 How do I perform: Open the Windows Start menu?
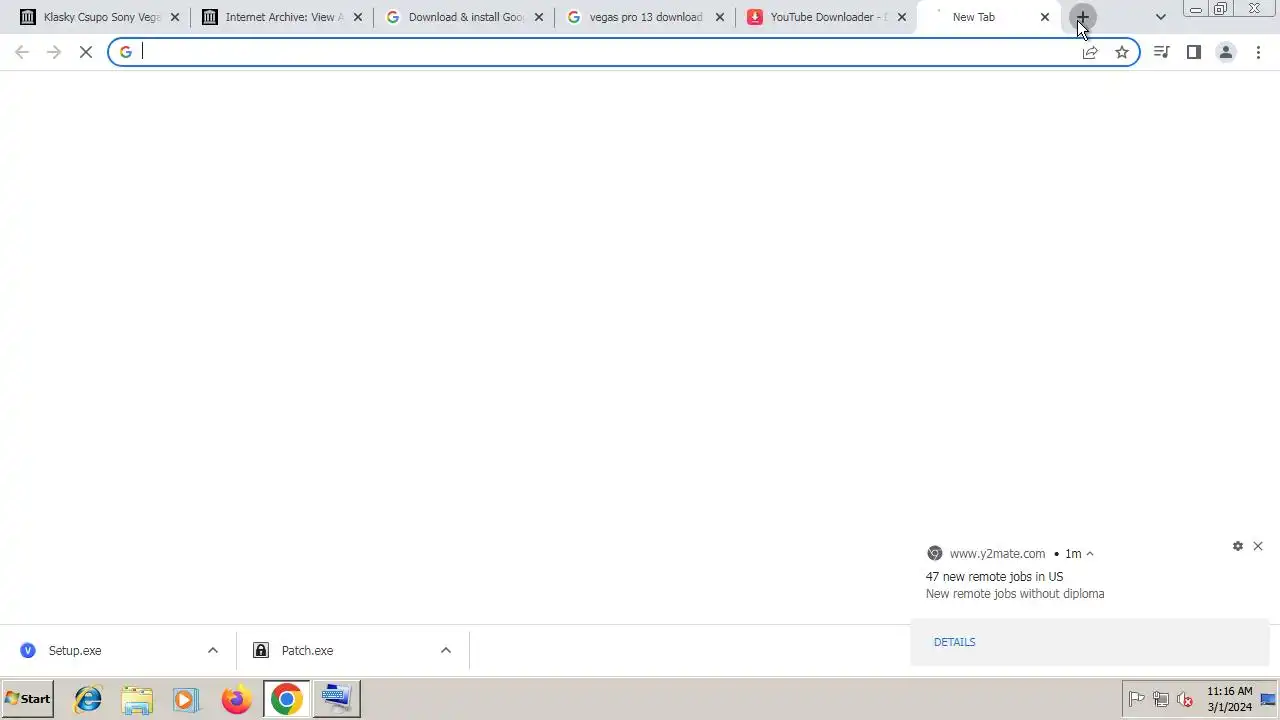tap(28, 699)
